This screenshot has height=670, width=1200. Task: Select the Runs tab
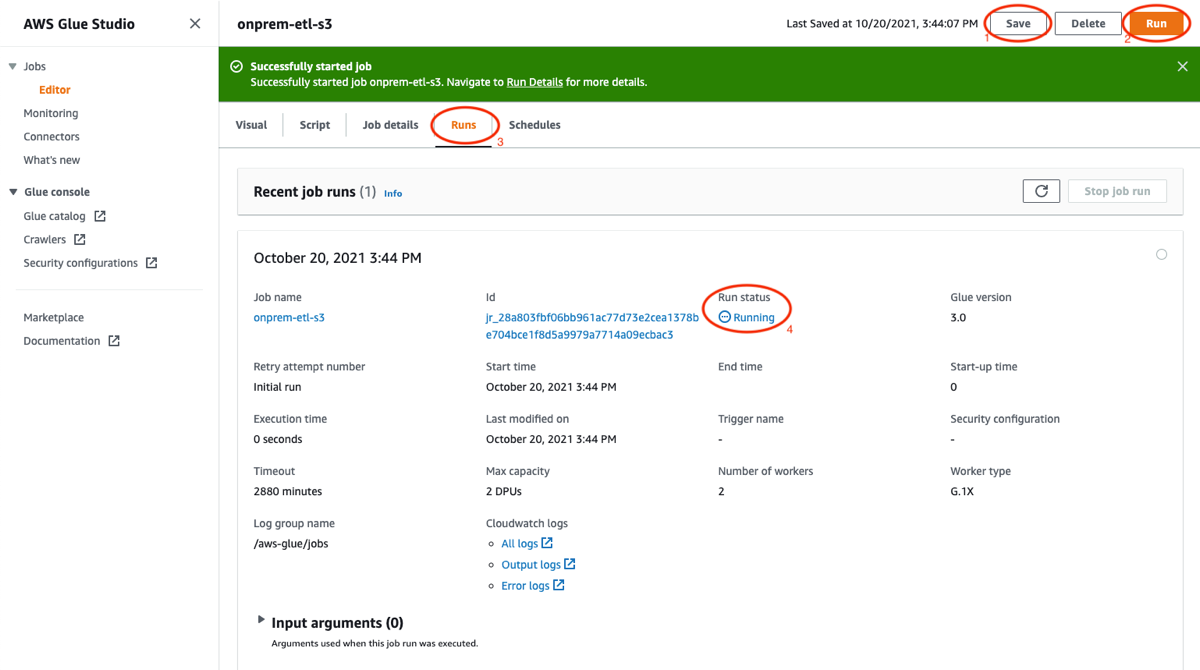point(463,125)
